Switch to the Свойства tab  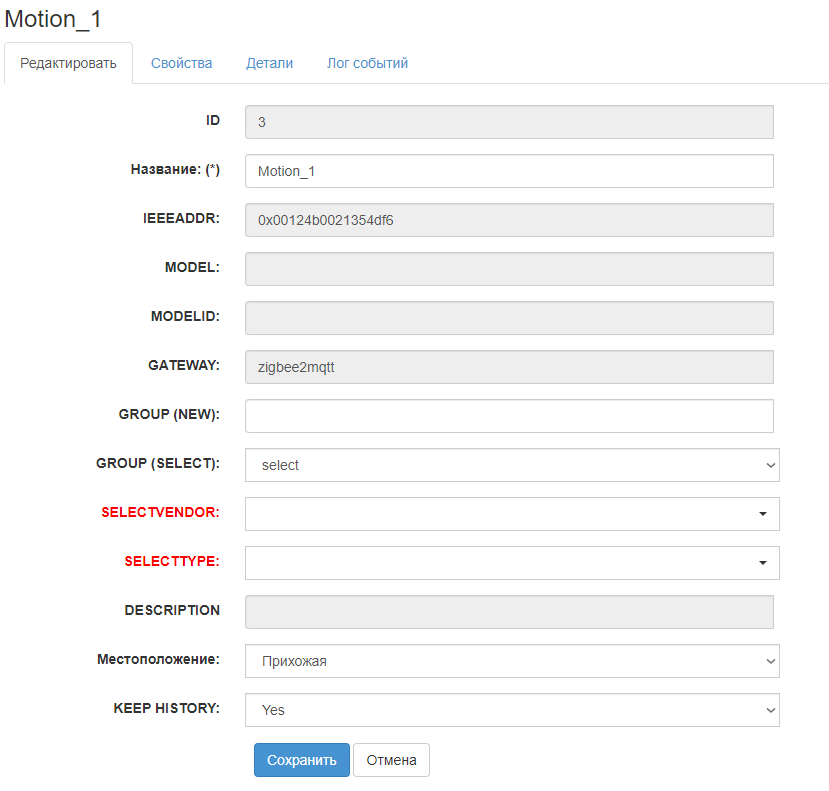[181, 63]
